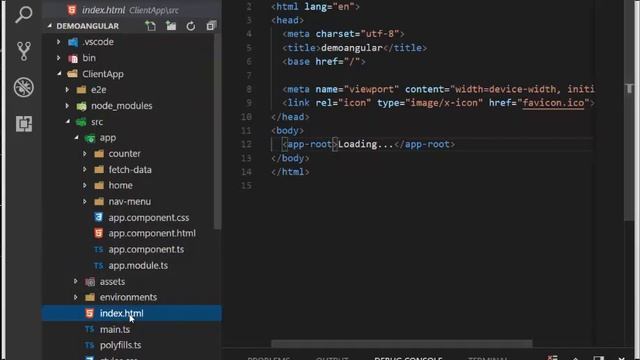Switch to the DEBUG CONSOLE panel tab

[x=408, y=358]
